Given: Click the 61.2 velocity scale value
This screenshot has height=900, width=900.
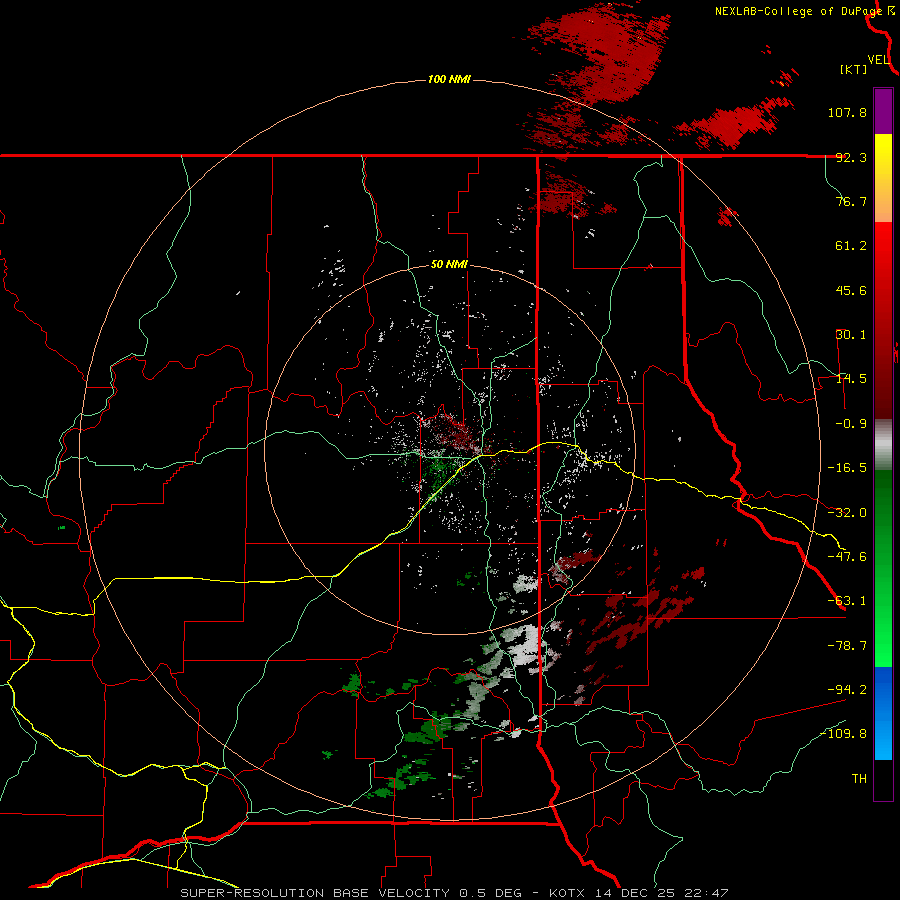Looking at the screenshot, I should [x=851, y=246].
